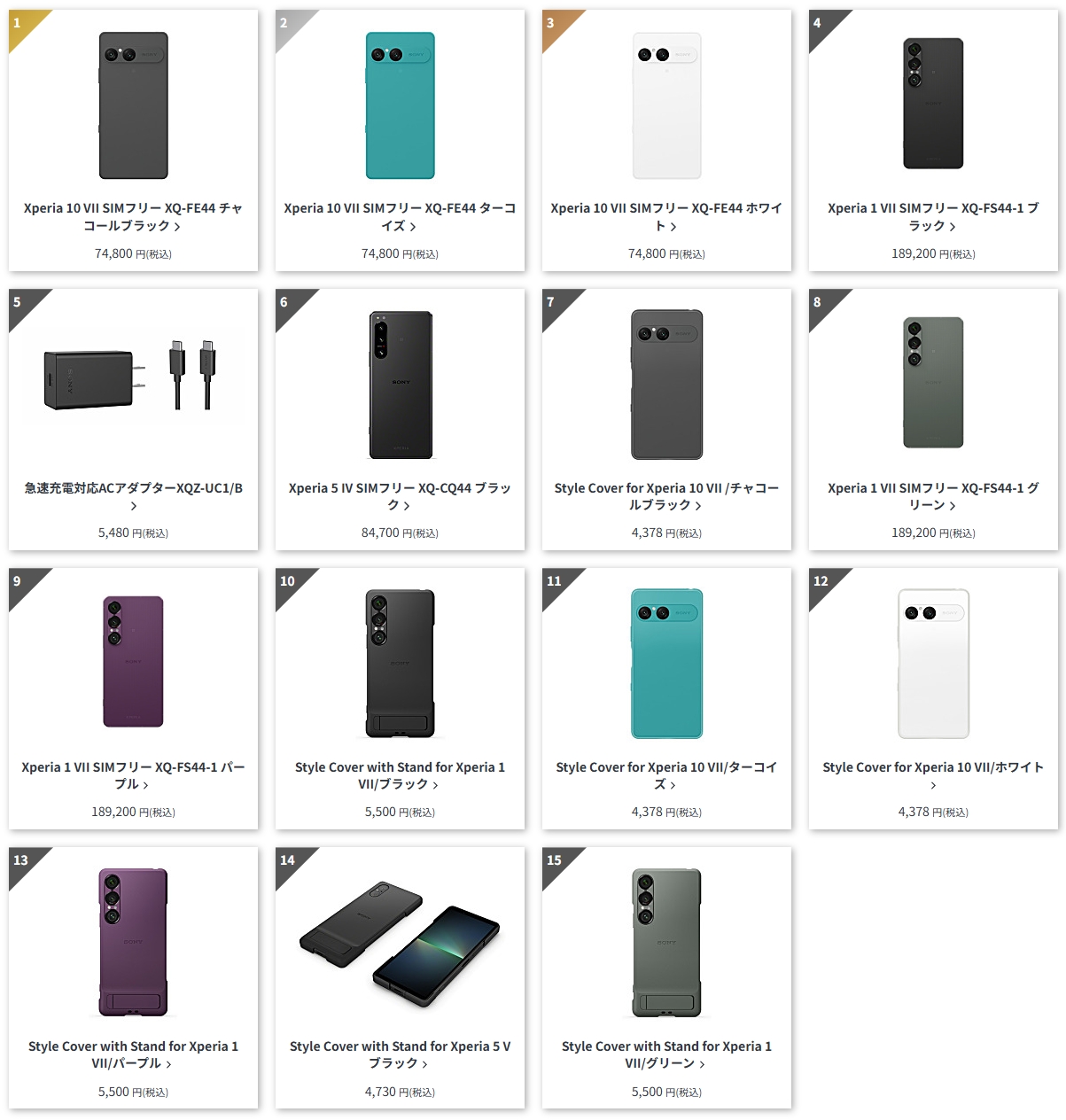Click the Xperia 1 VII SIMフリー ブラック title link
The image size is (1066, 1120).
point(933,217)
